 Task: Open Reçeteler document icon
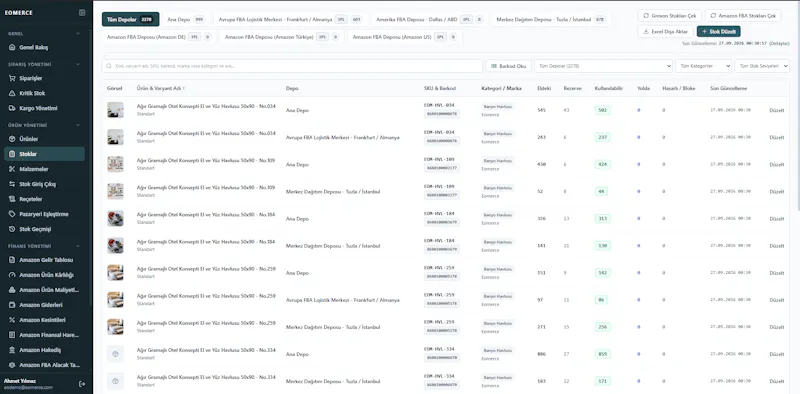(x=12, y=199)
